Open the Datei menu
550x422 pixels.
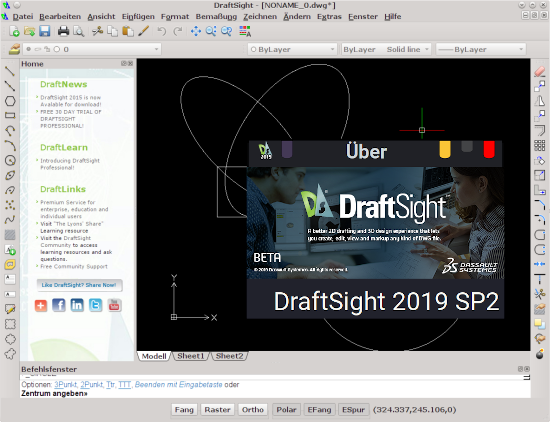(23, 16)
